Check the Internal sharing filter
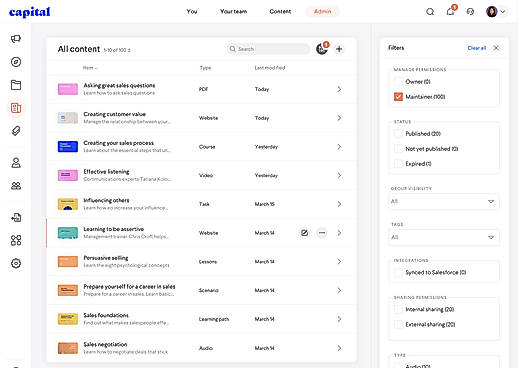The width and height of the screenshot is (518, 368). tap(398, 309)
